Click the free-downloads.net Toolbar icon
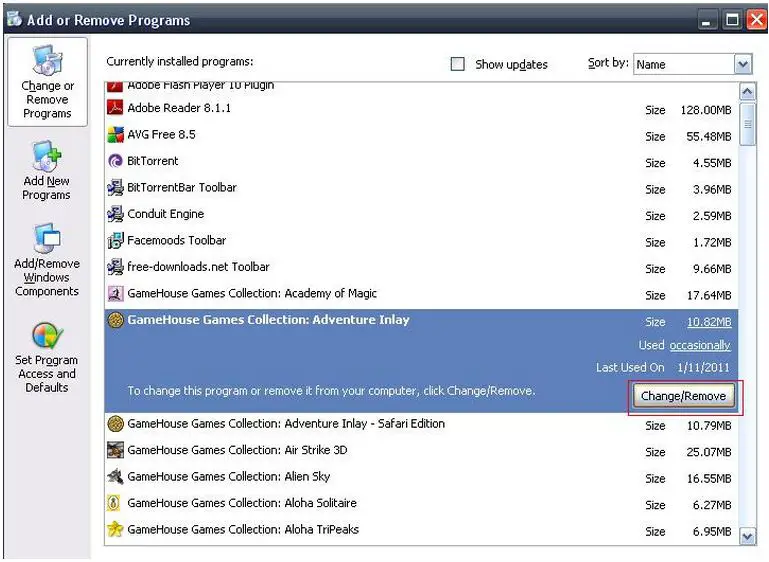 115,266
